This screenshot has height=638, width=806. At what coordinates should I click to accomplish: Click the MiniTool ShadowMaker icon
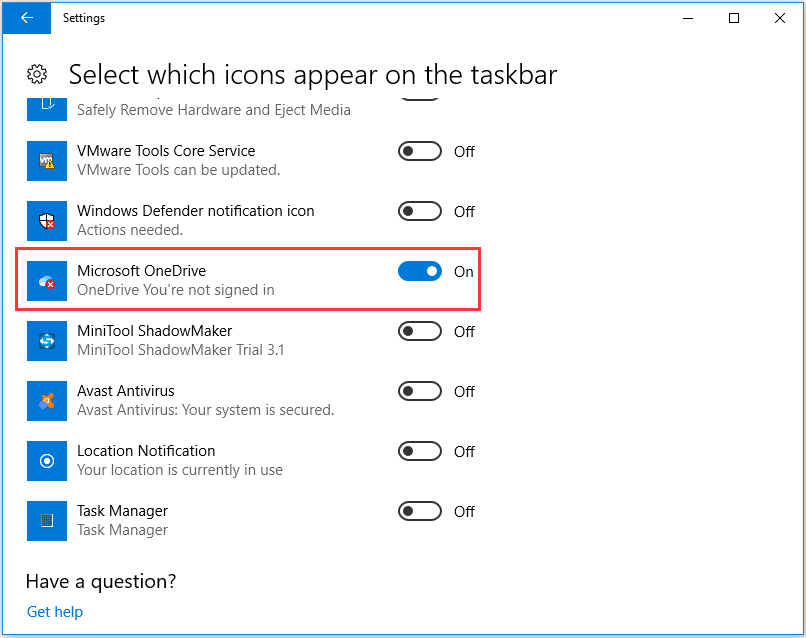pyautogui.click(x=47, y=341)
